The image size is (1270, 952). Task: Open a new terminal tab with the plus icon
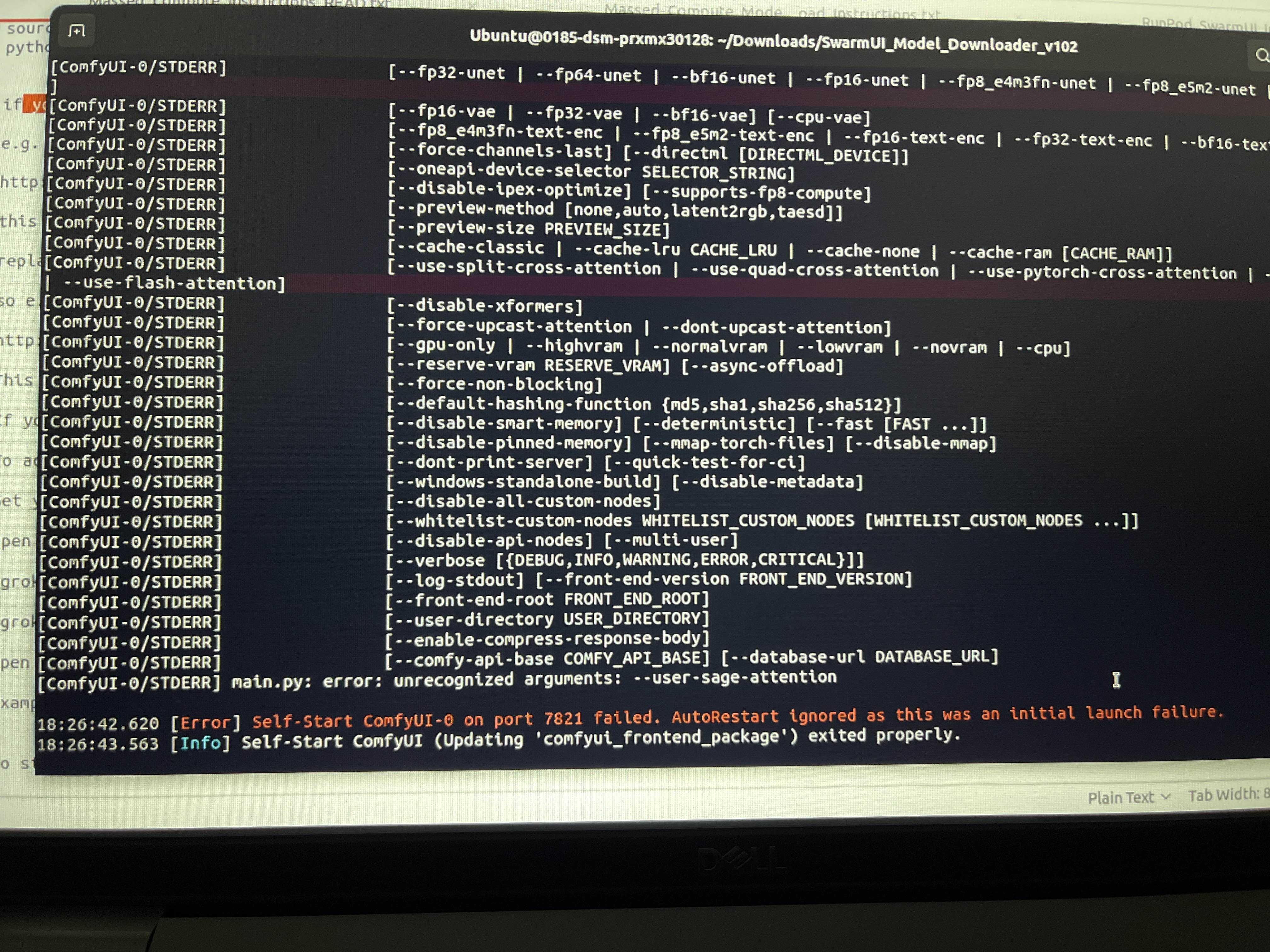(x=77, y=31)
